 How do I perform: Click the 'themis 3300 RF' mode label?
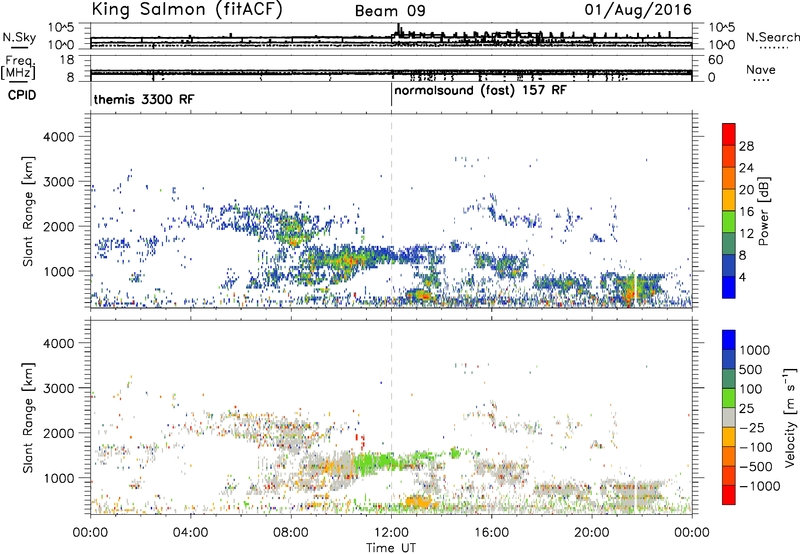point(144,99)
